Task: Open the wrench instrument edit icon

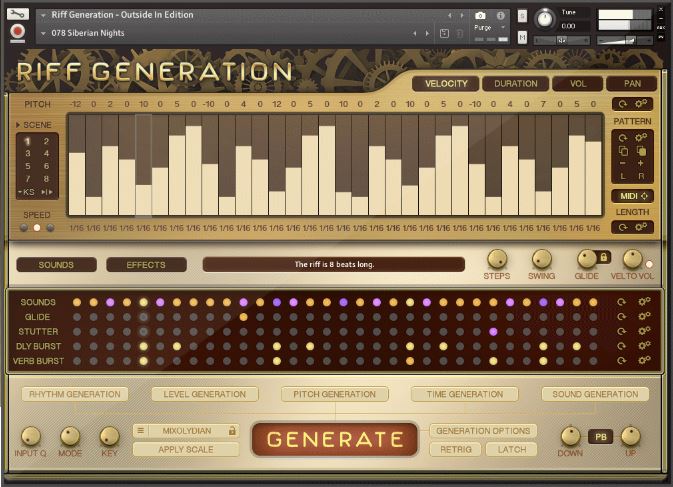Action: [18, 14]
